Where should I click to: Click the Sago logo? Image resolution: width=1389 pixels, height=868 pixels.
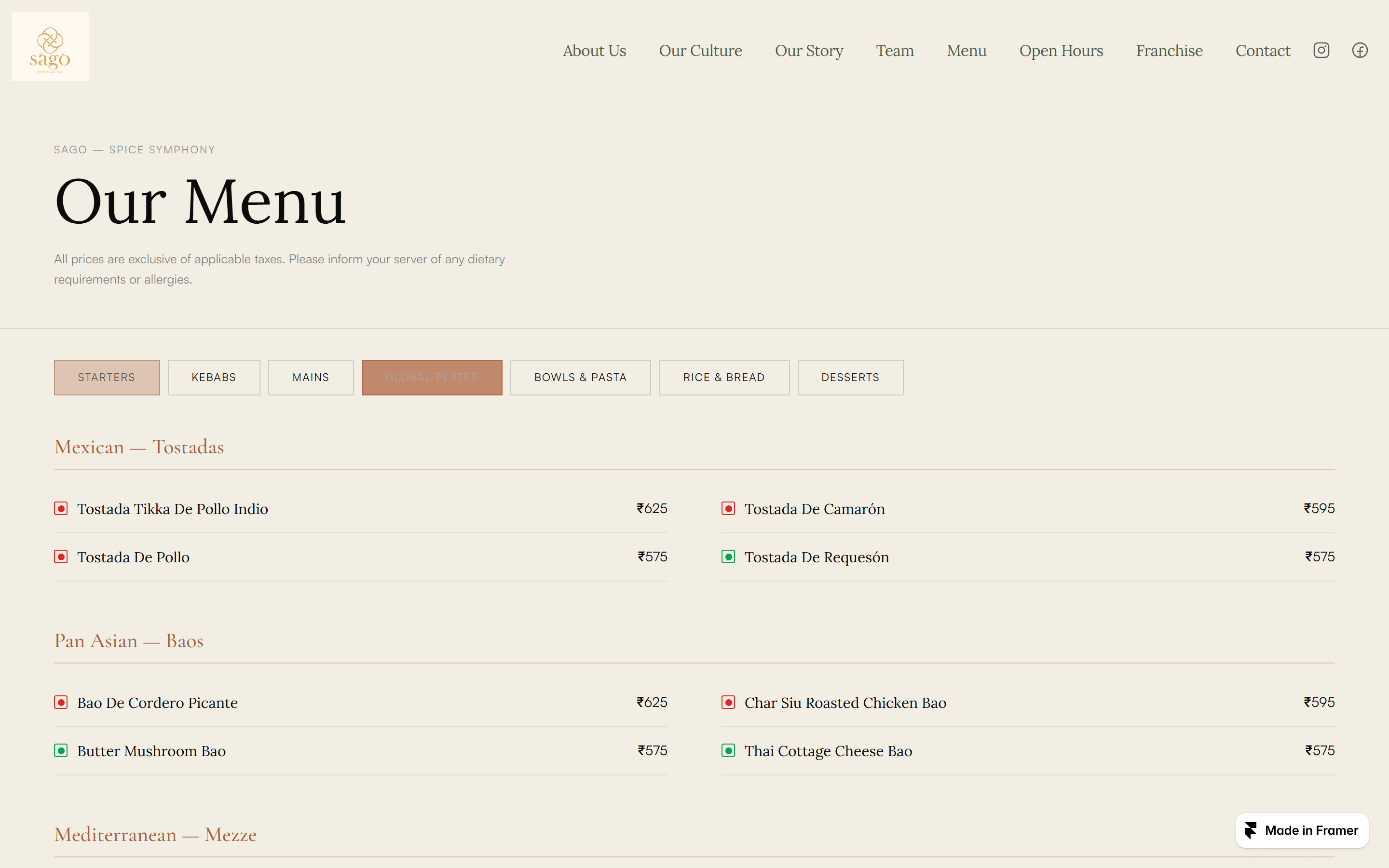50,46
